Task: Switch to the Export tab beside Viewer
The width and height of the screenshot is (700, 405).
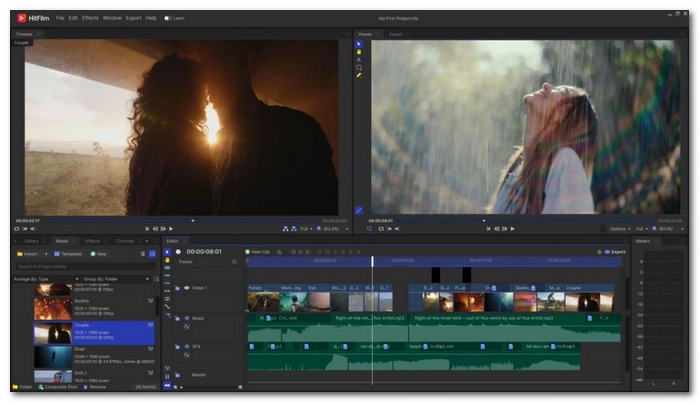Action: pos(396,34)
